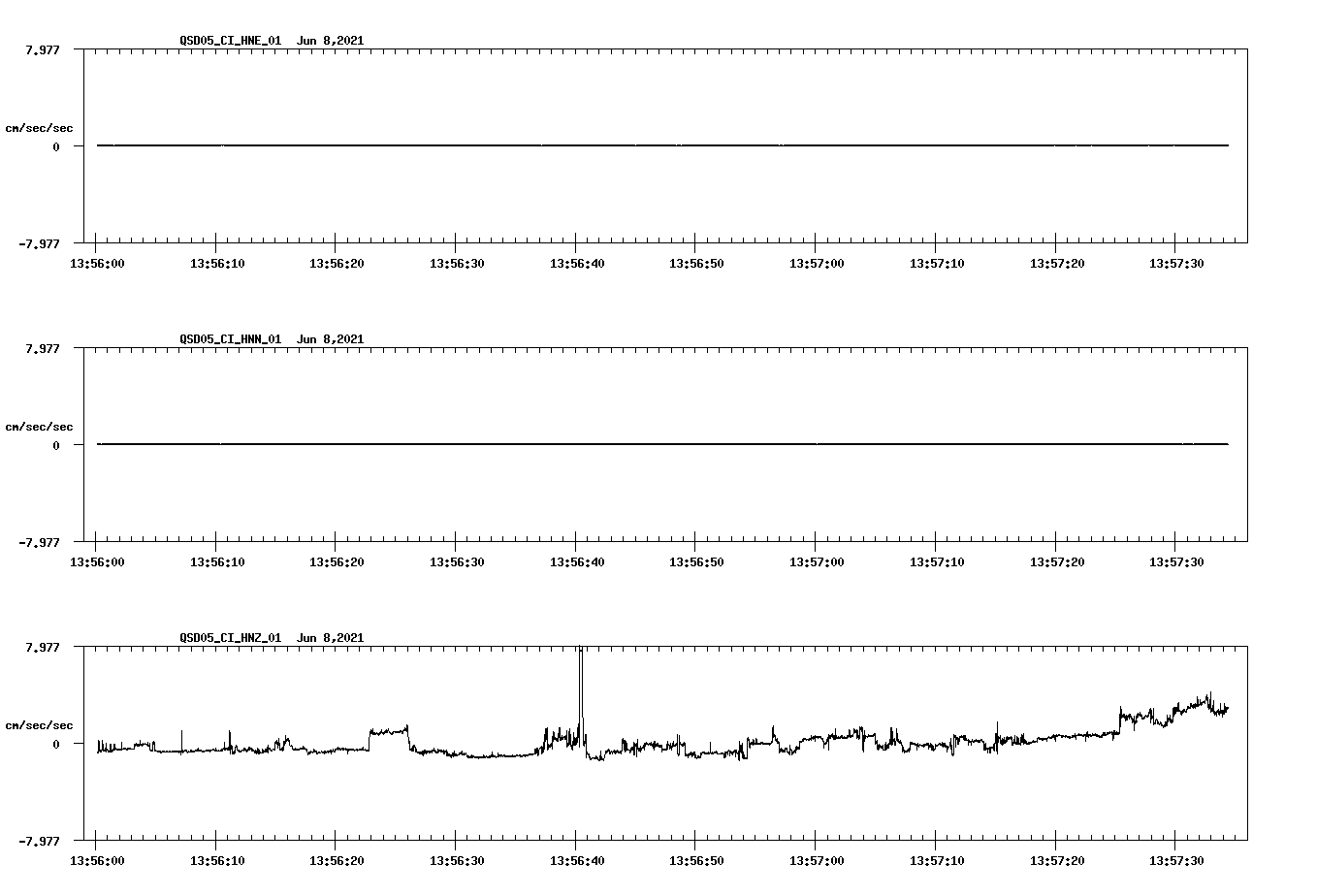The height and width of the screenshot is (896, 1317).
Task: Pick the 13:57:30 time label under HNZ plot
Action: pos(1176,860)
